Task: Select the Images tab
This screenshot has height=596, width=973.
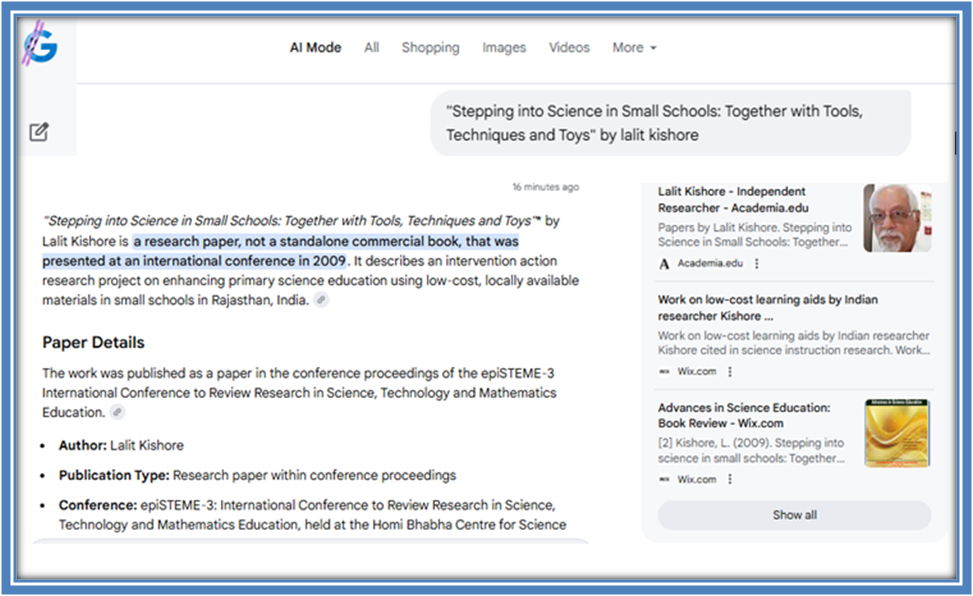Action: tap(504, 47)
